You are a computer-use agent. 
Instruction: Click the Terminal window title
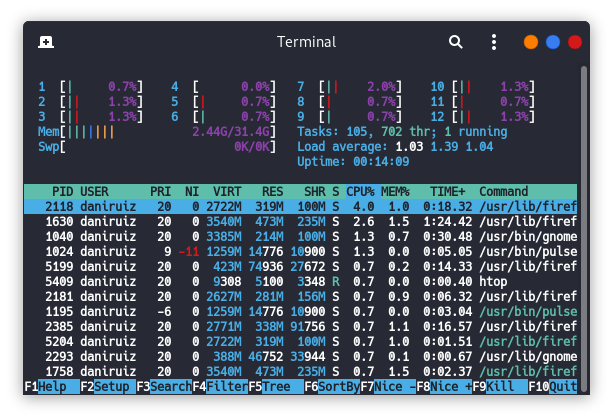pos(306,42)
